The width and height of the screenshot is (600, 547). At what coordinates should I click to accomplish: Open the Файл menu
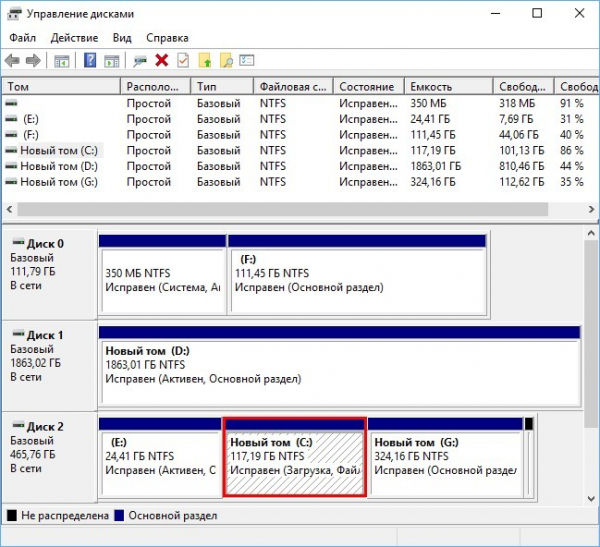[23, 38]
